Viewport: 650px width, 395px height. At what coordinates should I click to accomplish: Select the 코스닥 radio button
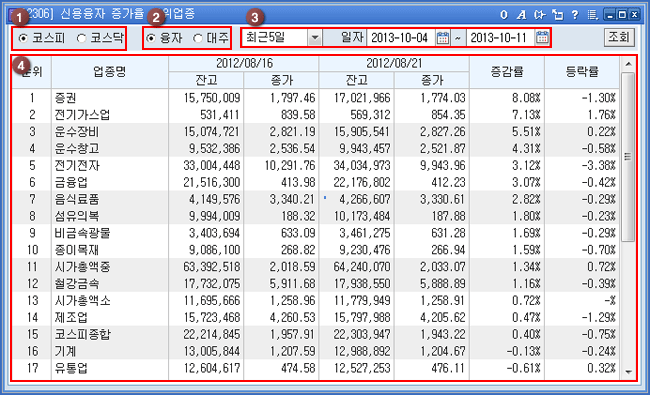(x=82, y=38)
